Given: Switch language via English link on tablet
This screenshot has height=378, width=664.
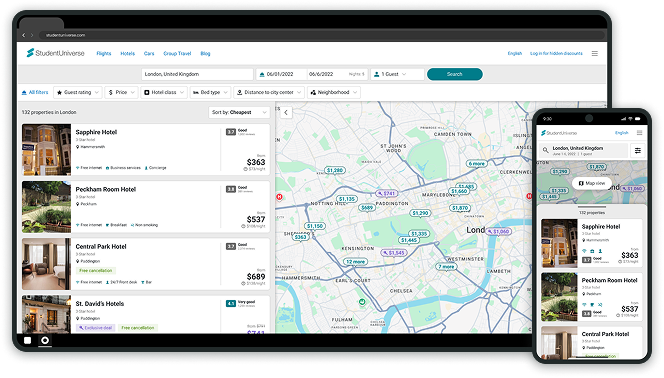Looking at the screenshot, I should pos(515,53).
